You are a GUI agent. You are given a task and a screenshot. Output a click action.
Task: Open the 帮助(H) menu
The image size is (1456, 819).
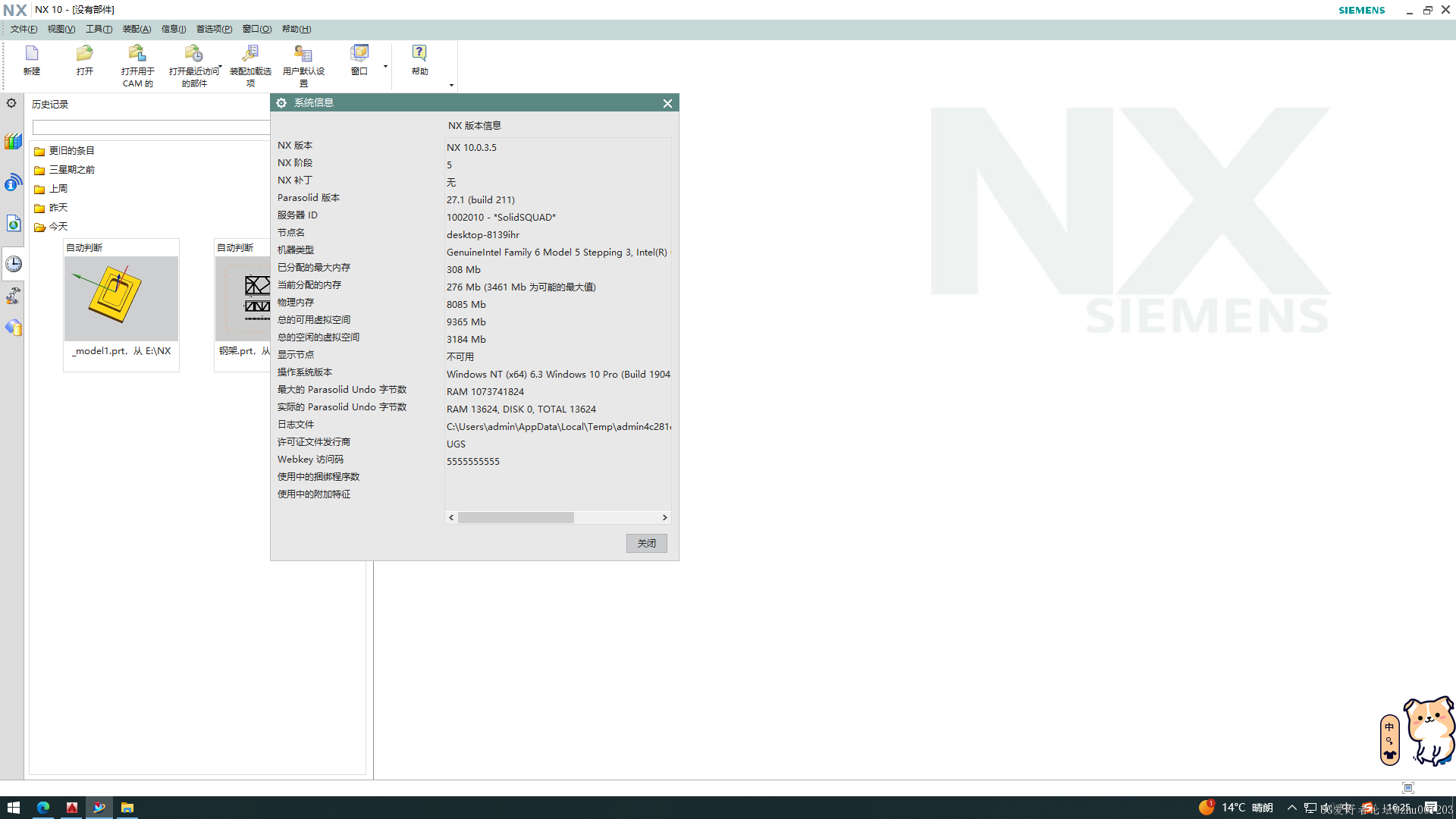(x=297, y=29)
